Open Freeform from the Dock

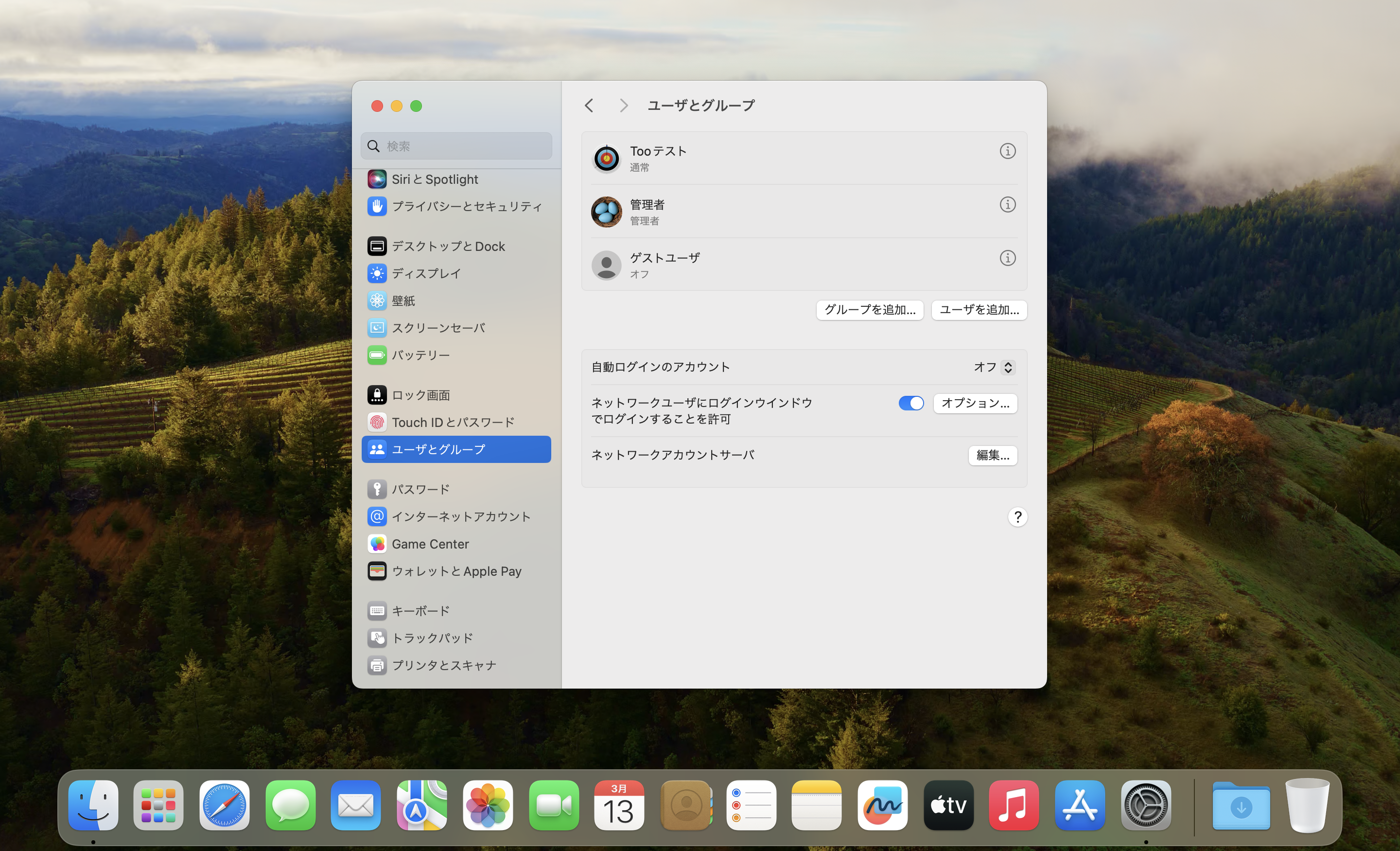[x=883, y=805]
